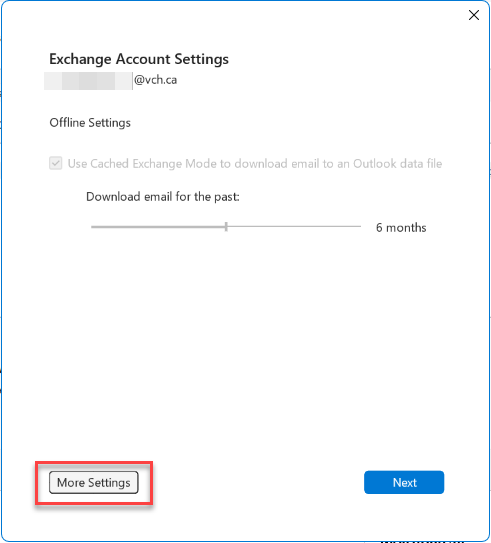Click the Next button
Image resolution: width=491 pixels, height=543 pixels.
[x=404, y=482]
